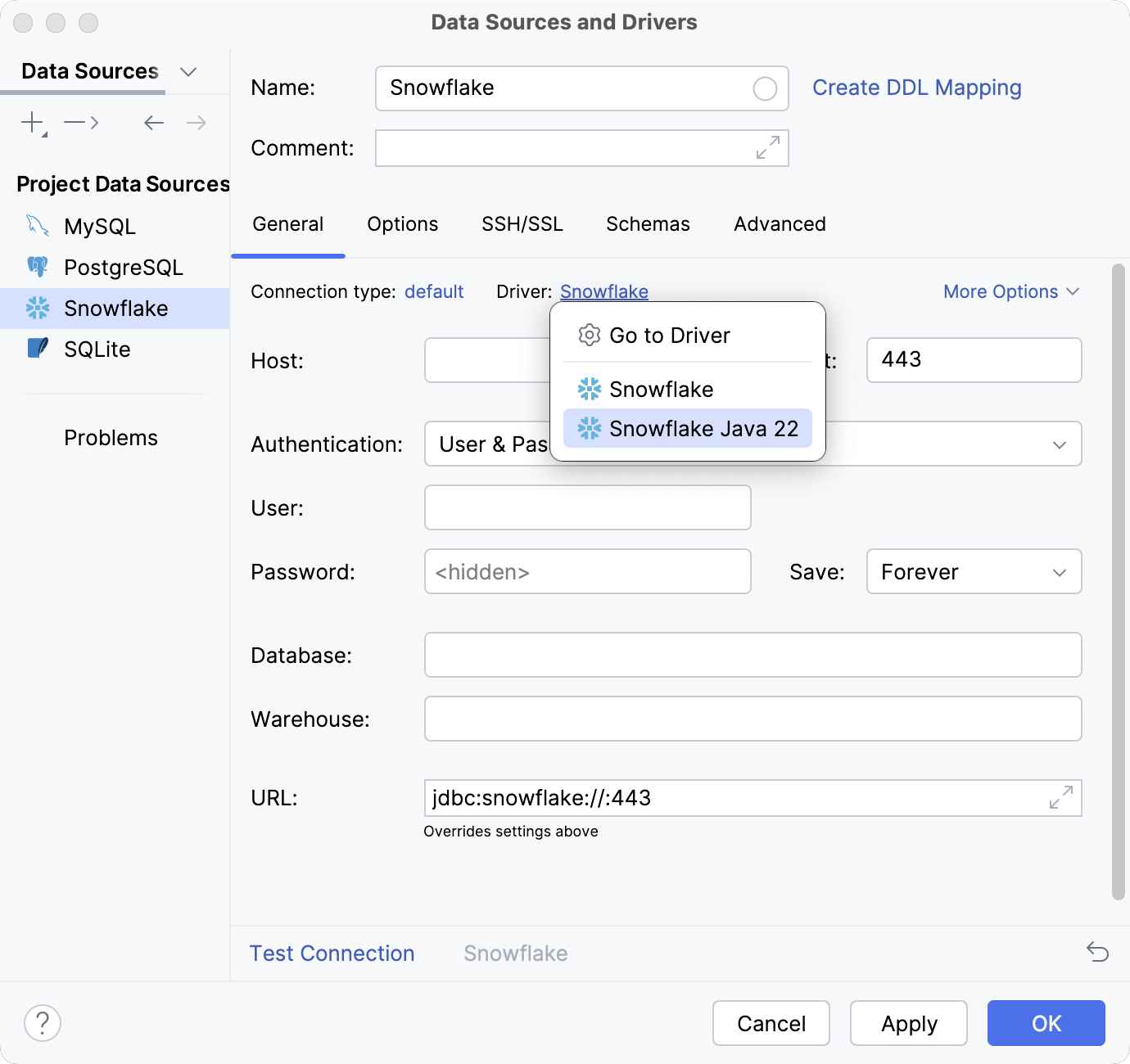Open the Save Forever dropdown

point(973,571)
